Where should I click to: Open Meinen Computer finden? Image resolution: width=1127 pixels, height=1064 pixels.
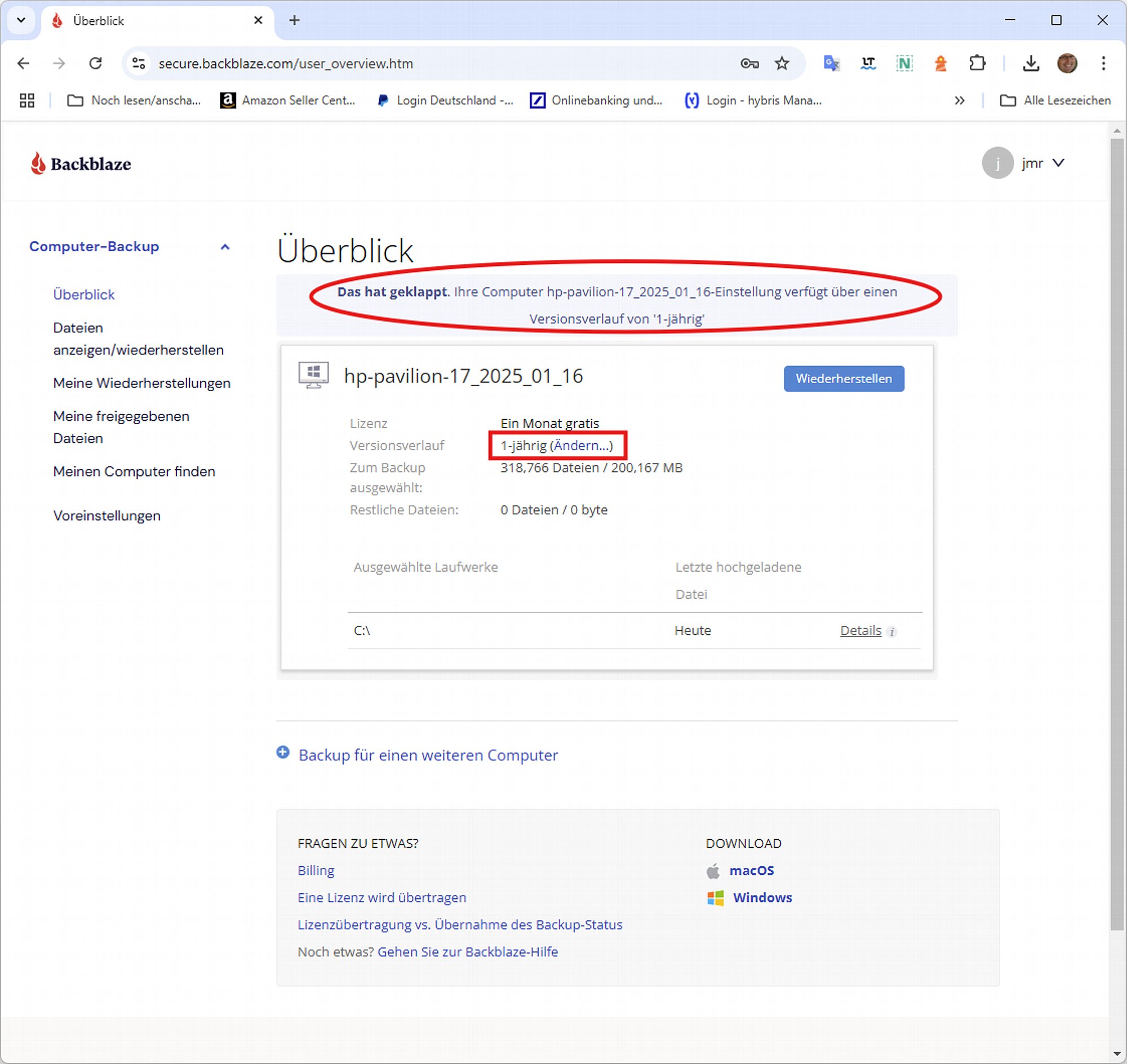click(135, 471)
